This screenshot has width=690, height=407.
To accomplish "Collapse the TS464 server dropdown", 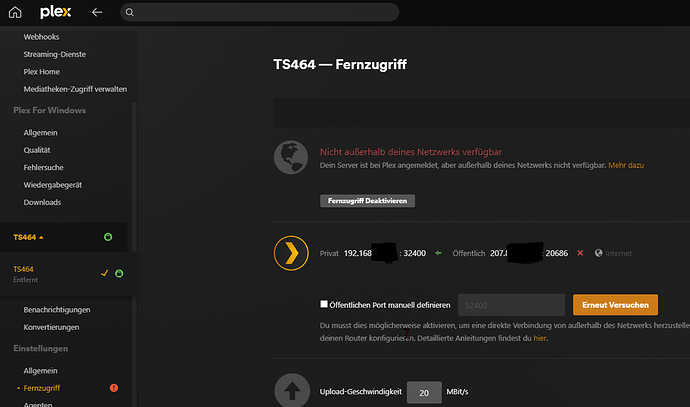I will click(x=28, y=237).
